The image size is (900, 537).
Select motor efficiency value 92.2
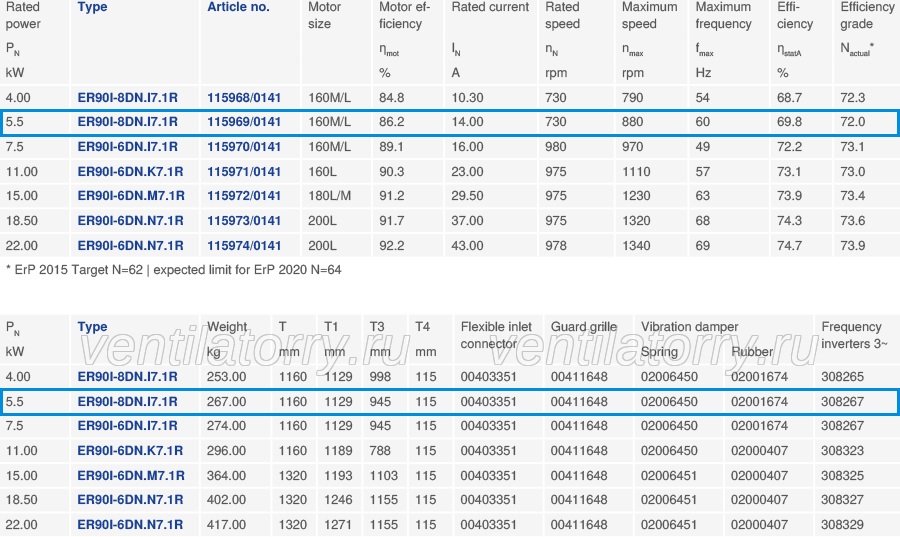coord(391,246)
